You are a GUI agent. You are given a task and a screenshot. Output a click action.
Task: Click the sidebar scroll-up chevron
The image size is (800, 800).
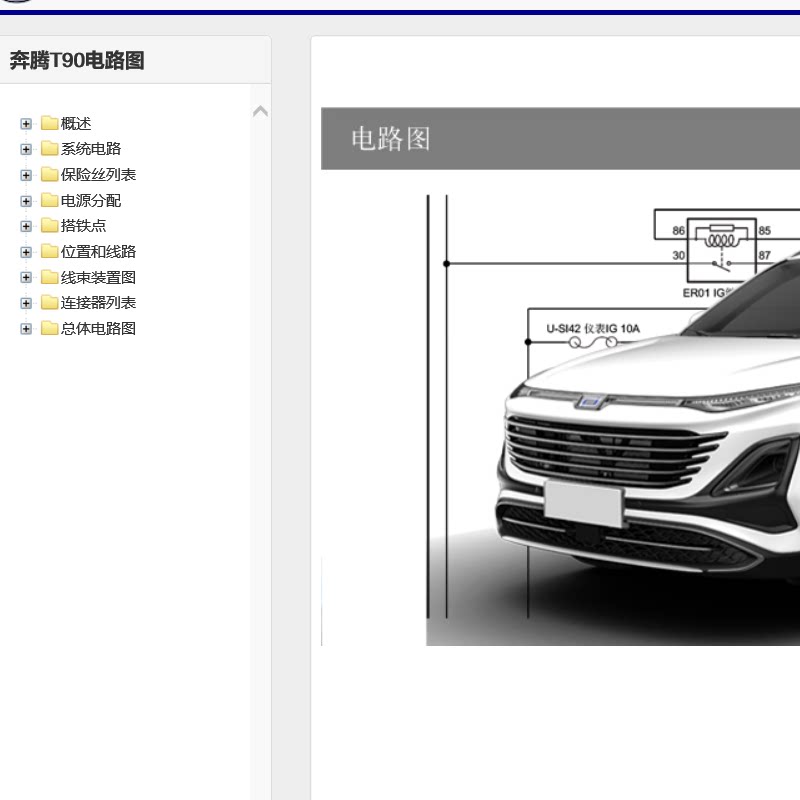pos(260,111)
